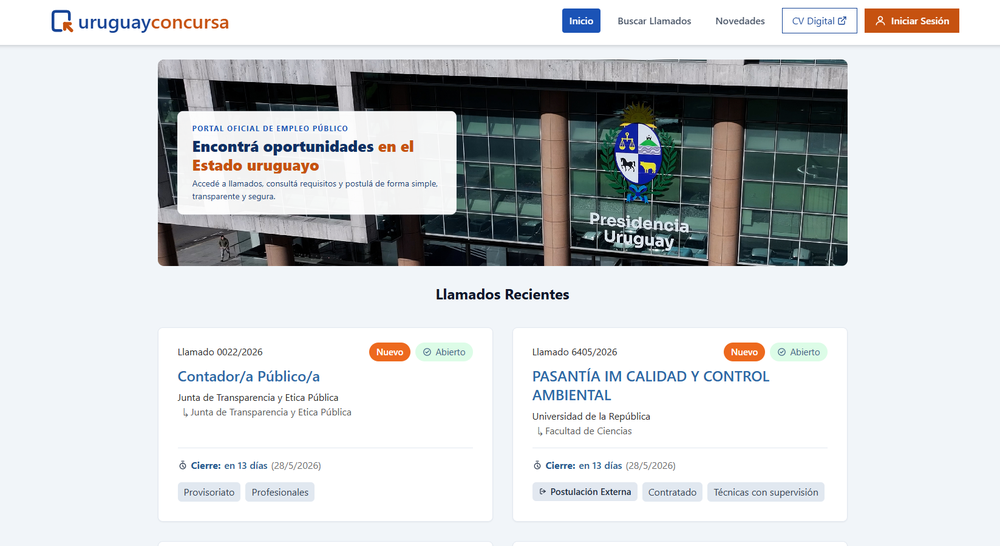
Task: Click the uruguayconcursa logo icon
Action: point(62,21)
